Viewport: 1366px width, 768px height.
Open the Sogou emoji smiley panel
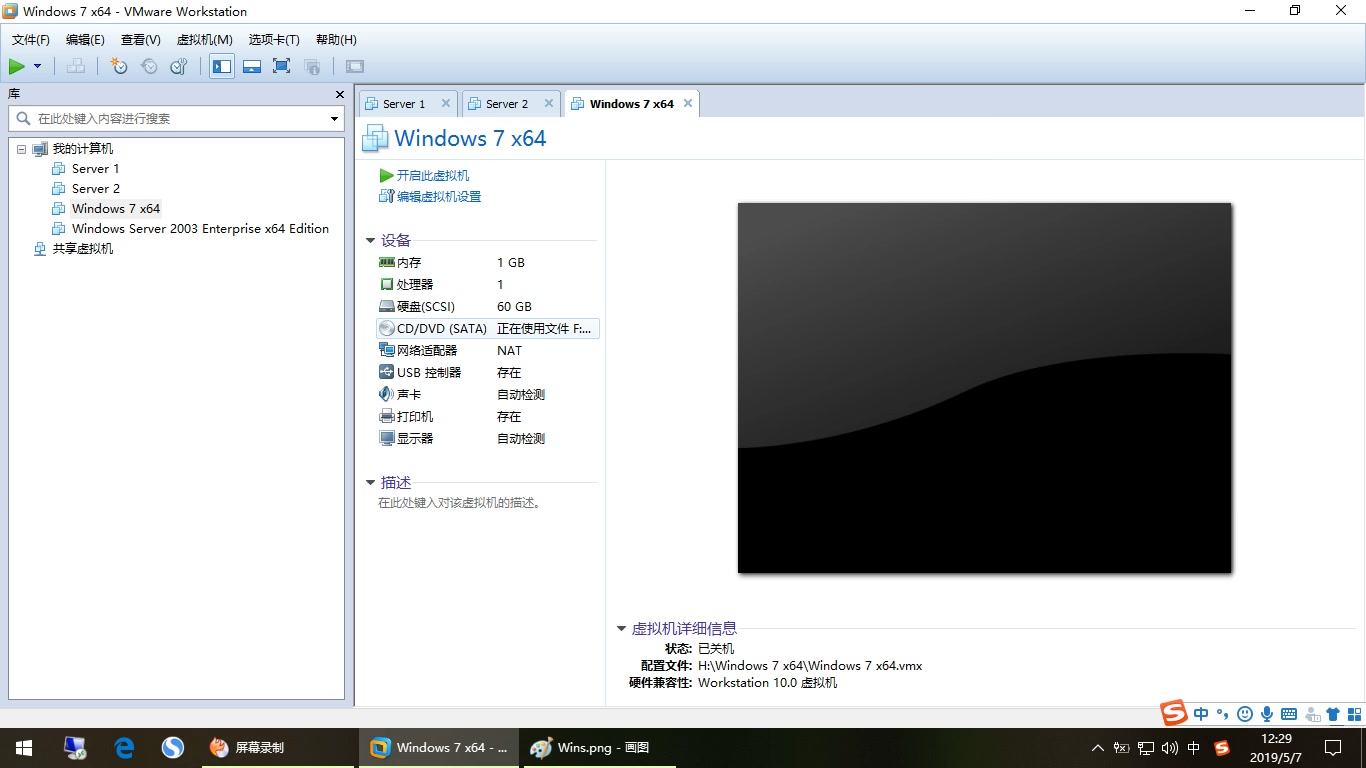(1245, 714)
